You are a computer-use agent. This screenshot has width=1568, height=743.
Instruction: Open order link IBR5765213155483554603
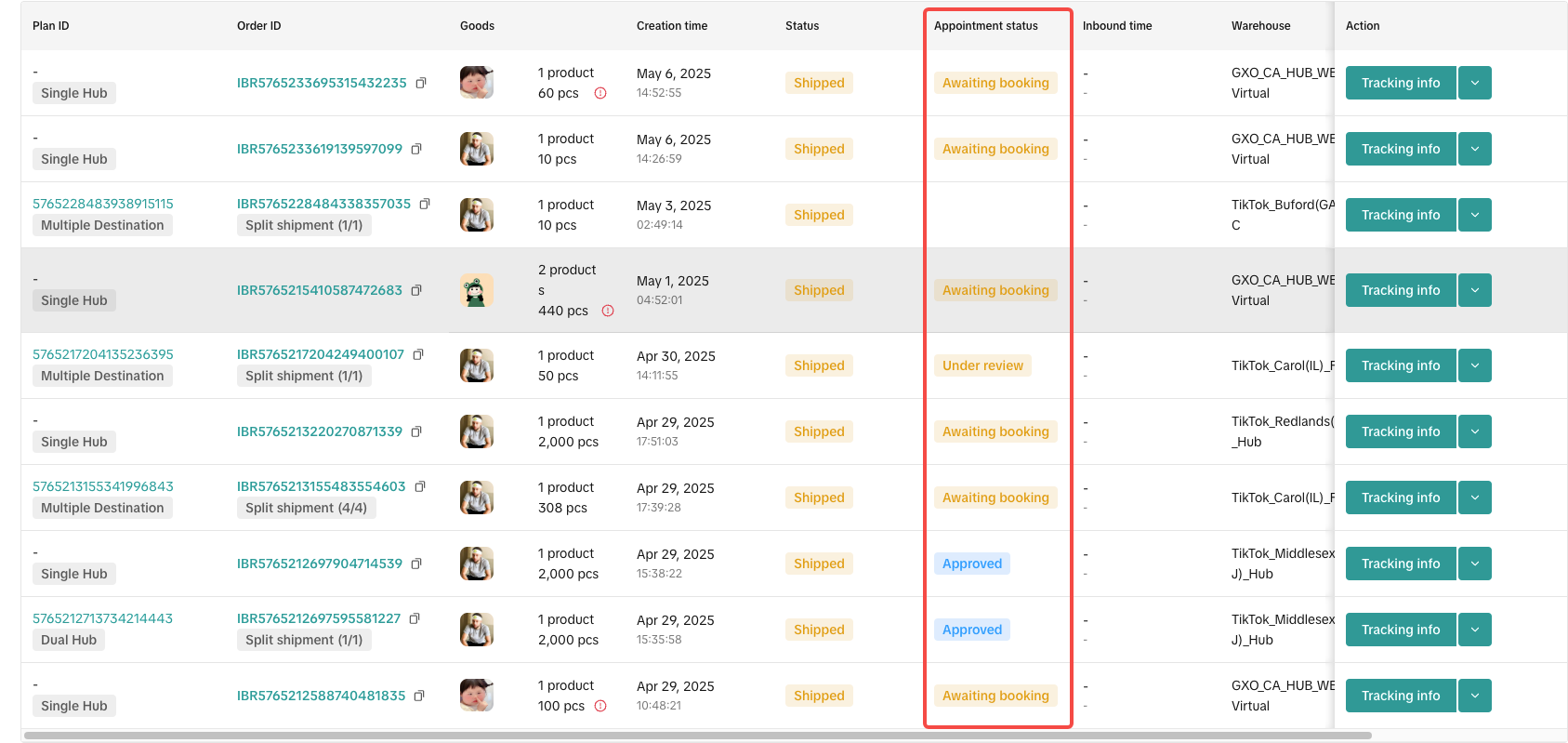[321, 486]
